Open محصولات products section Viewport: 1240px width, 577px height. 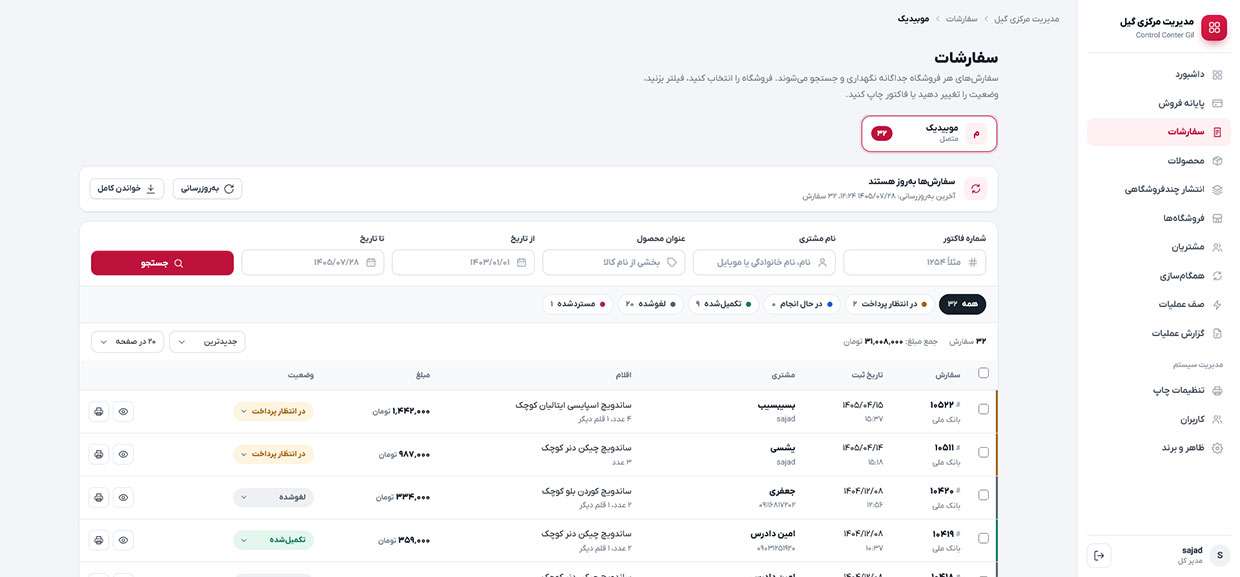(x=1158, y=161)
